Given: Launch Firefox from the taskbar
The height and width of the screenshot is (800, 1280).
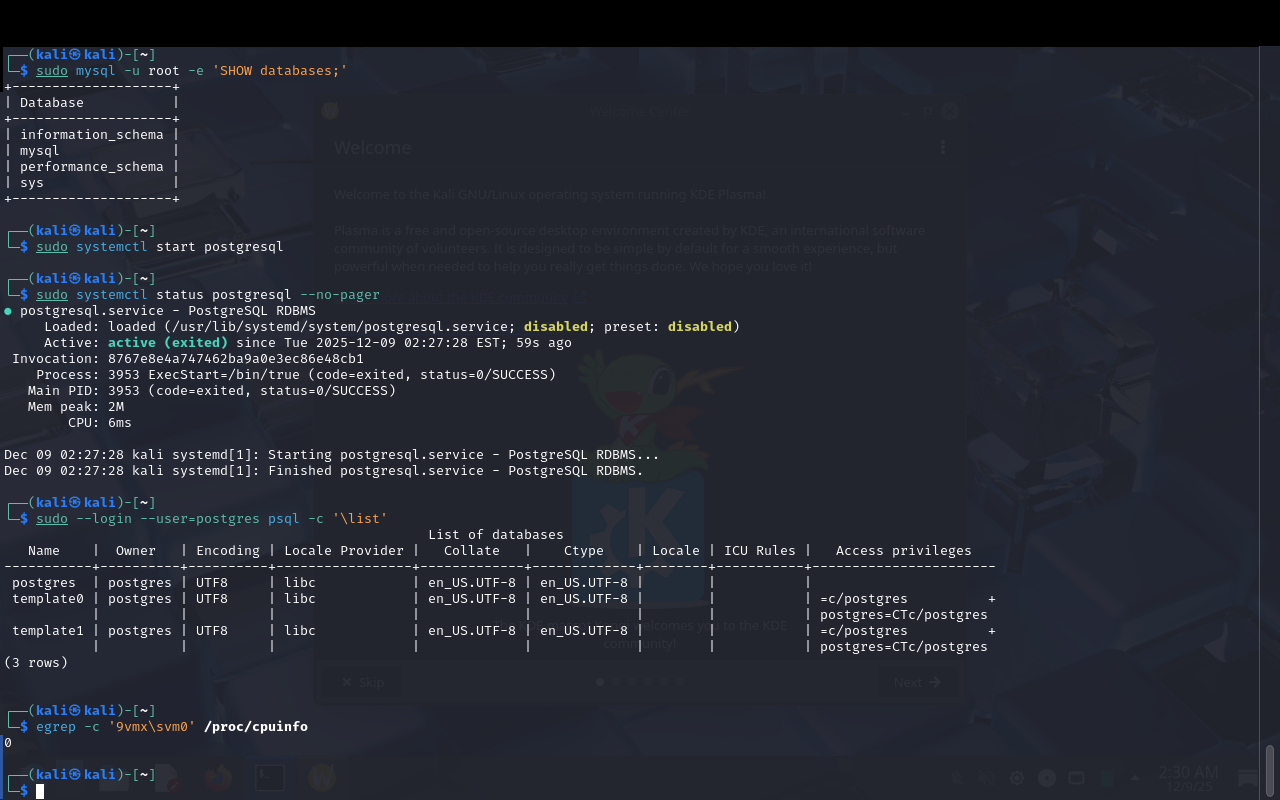Looking at the screenshot, I should click(x=218, y=778).
